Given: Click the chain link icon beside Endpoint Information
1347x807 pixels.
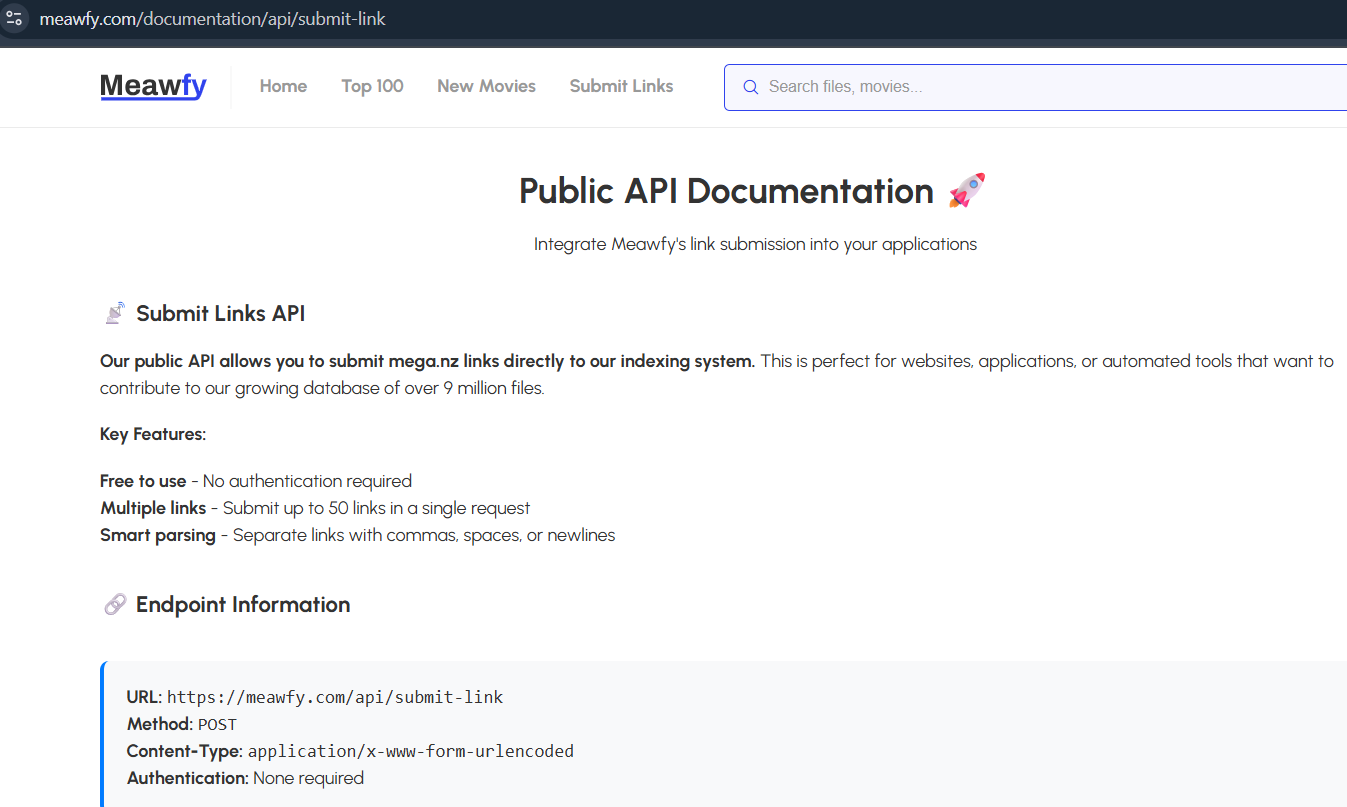Looking at the screenshot, I should coord(115,604).
